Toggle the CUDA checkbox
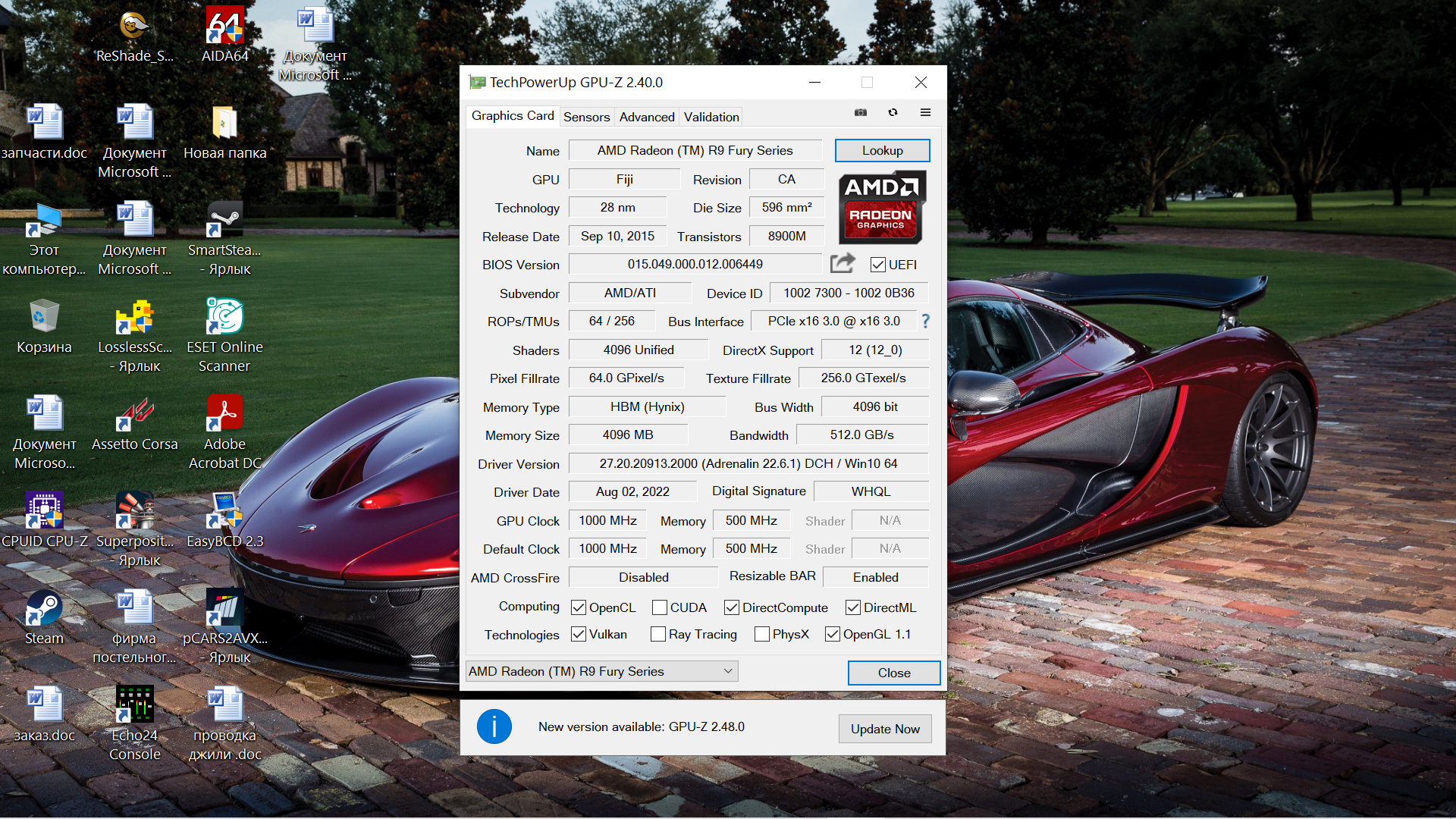 659,607
